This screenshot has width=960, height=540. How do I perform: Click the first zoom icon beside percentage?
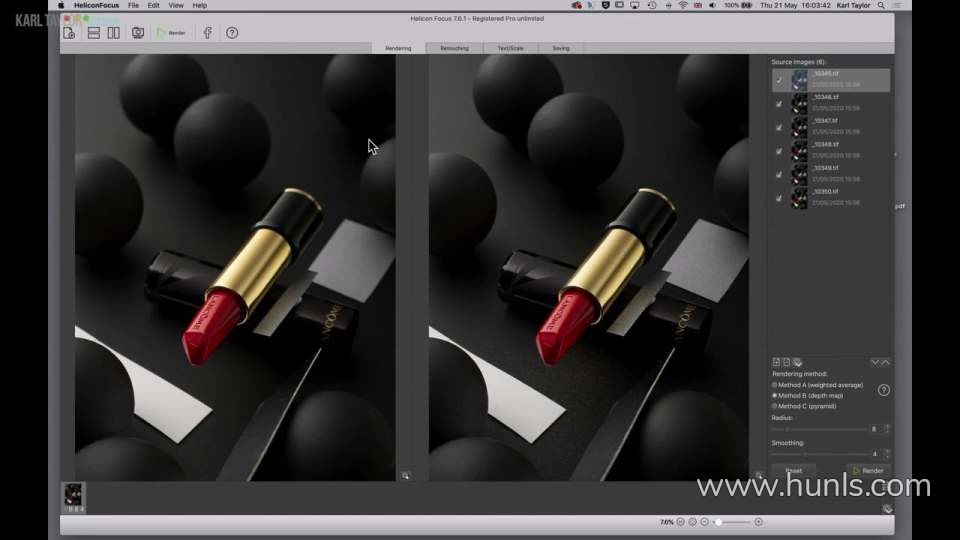680,522
